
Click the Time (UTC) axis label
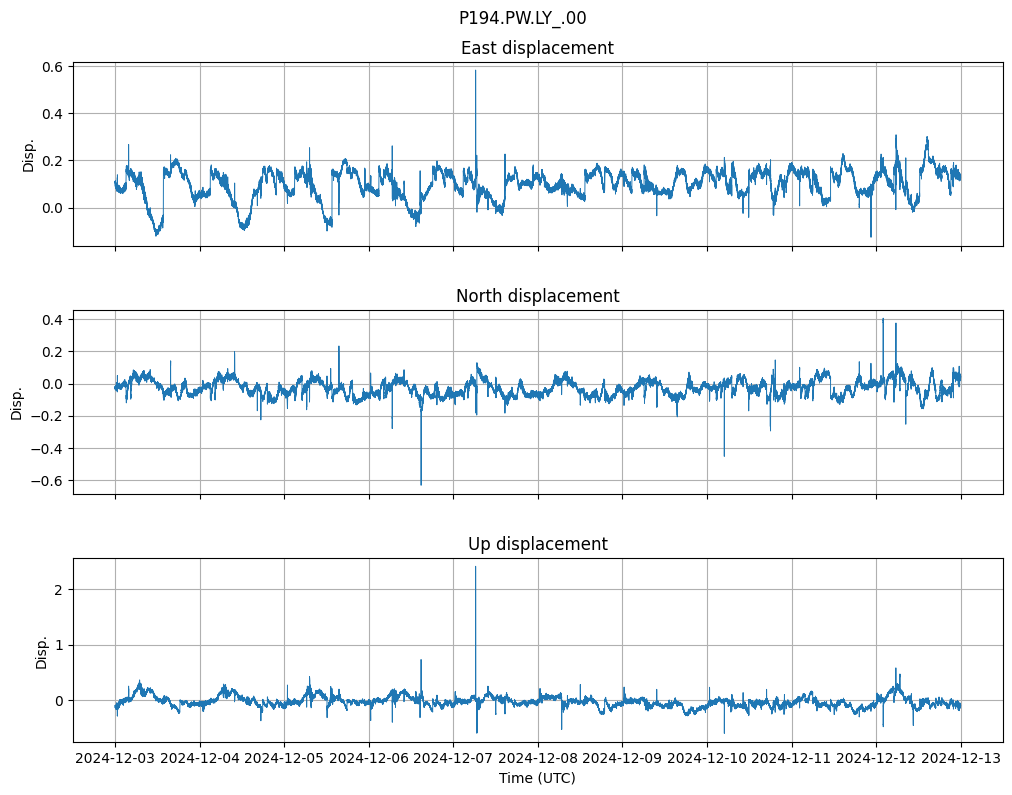tap(537, 777)
